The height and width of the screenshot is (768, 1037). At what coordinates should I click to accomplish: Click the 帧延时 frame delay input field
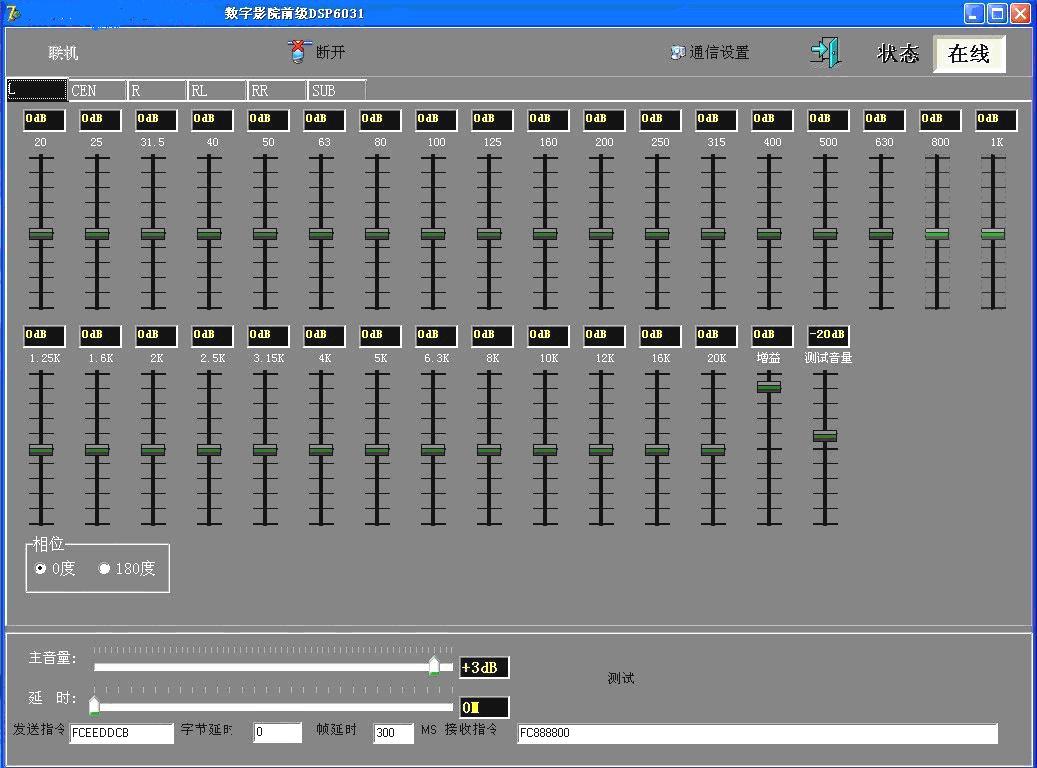393,733
